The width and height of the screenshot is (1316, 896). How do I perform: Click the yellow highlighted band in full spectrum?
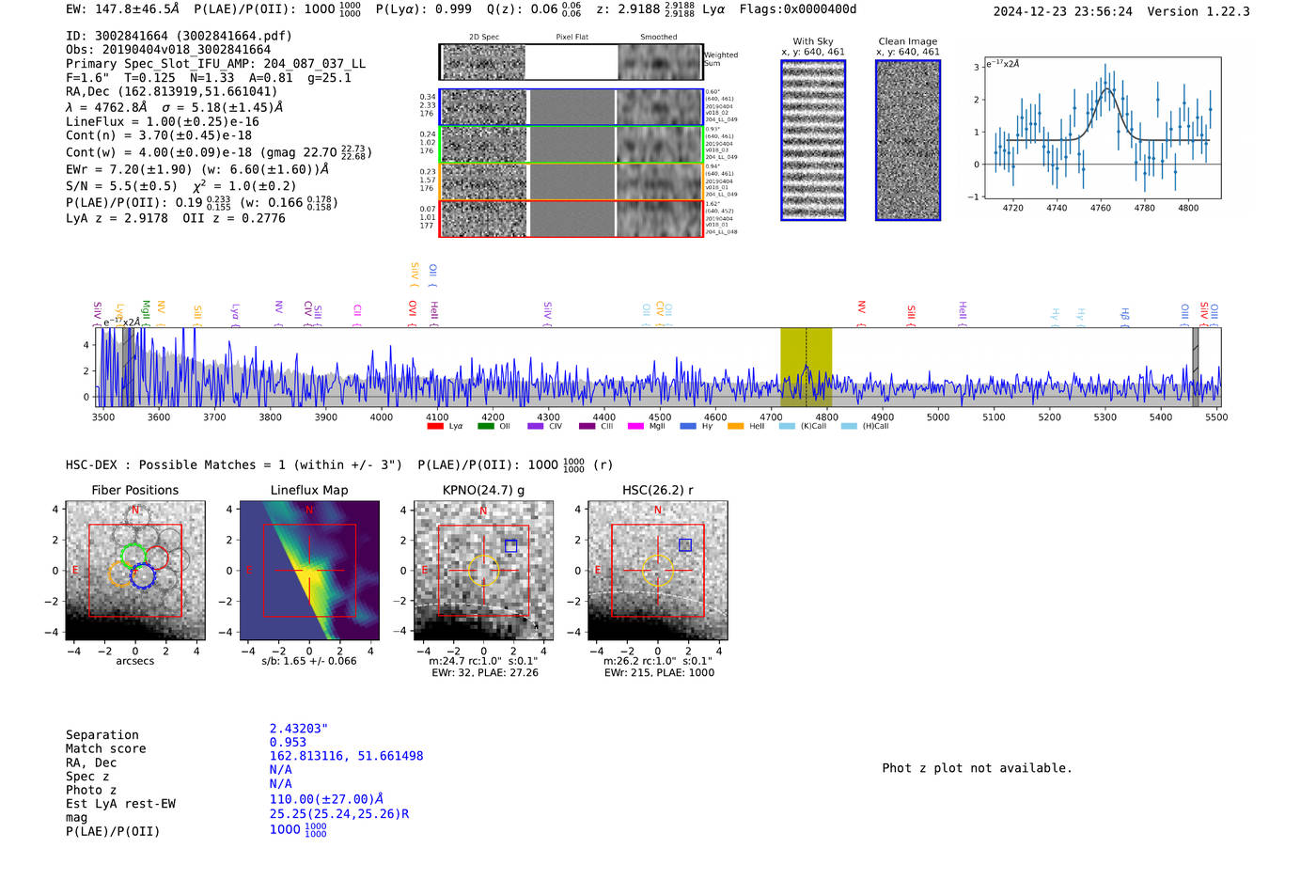(x=806, y=367)
